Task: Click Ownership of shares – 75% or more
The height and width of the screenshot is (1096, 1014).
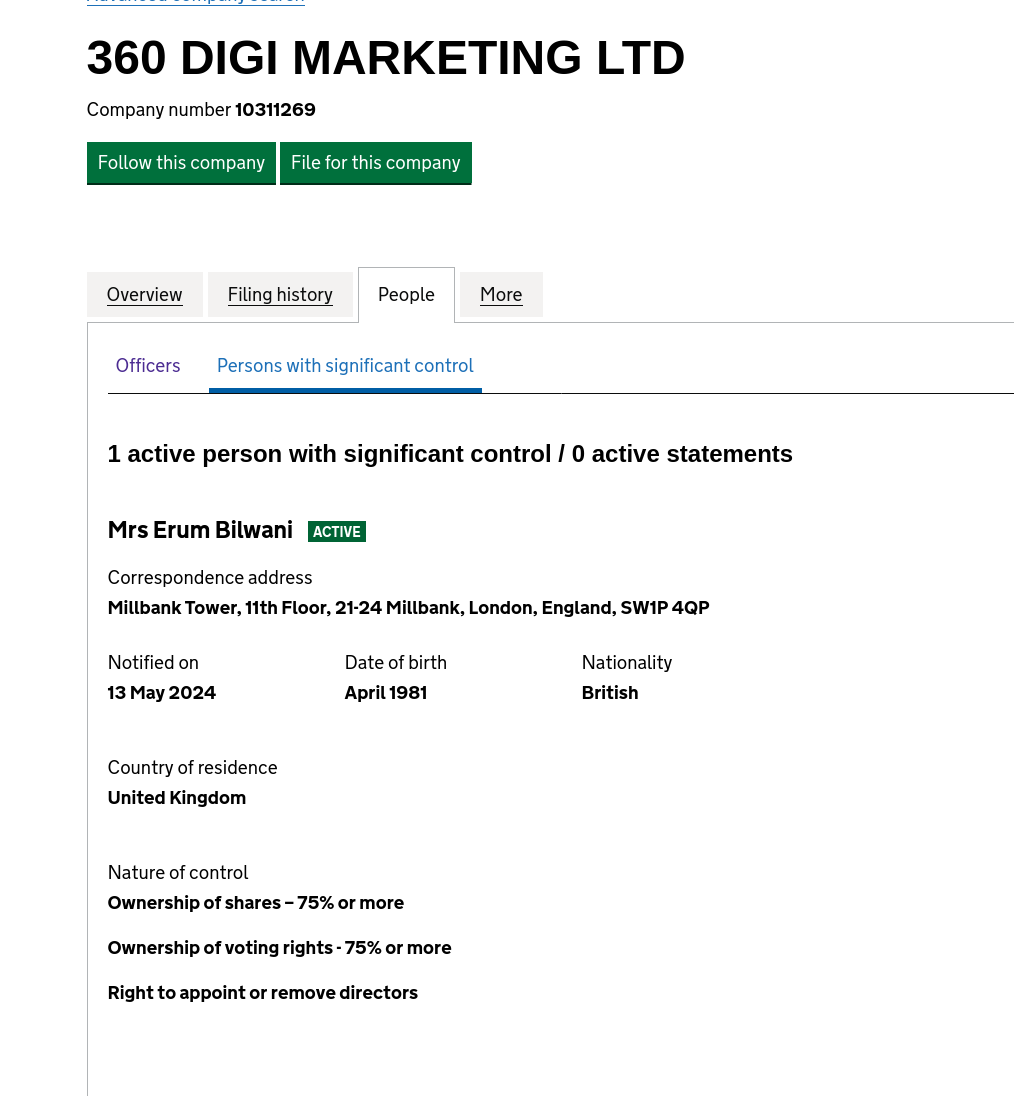Action: [x=256, y=903]
